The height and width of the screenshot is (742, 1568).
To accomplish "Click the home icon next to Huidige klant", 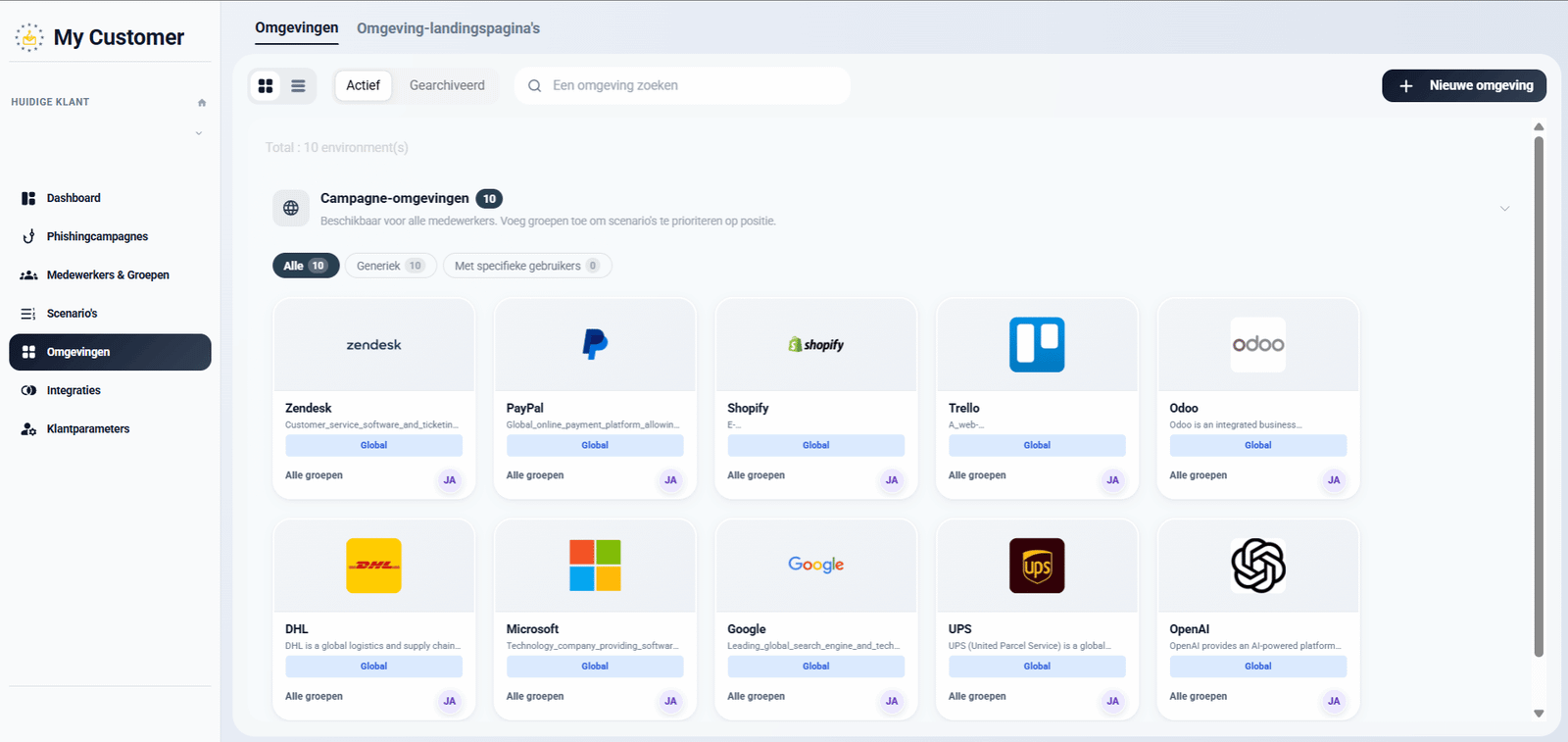I will tap(202, 102).
